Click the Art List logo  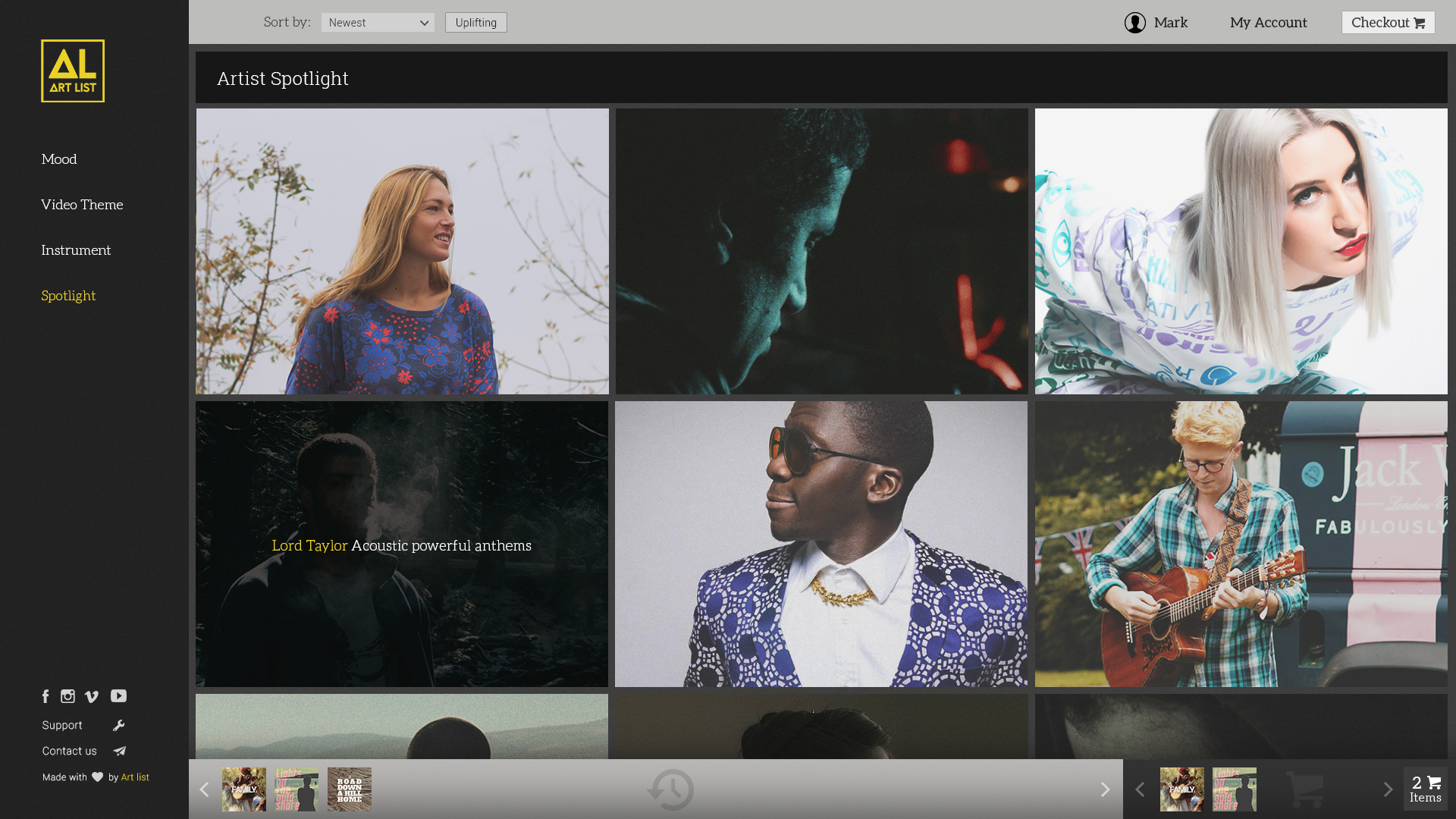(x=73, y=71)
